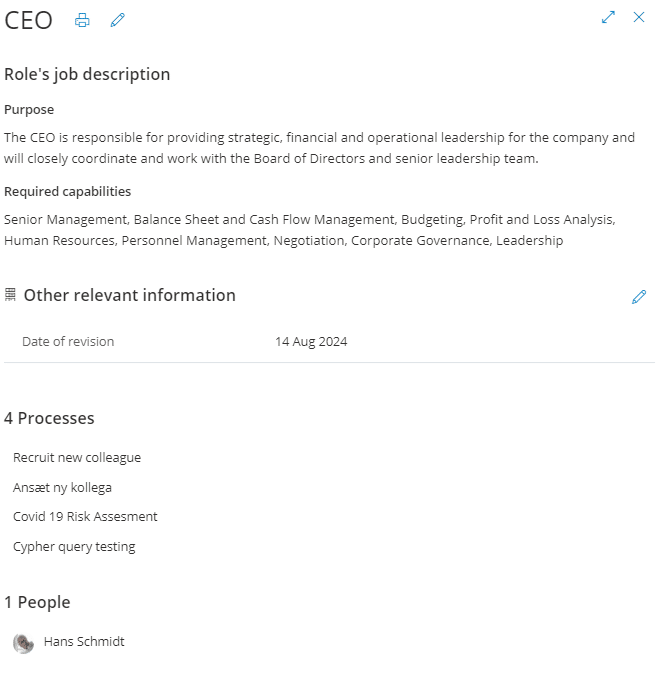Click the table icon beside Other relevant information

click(11, 295)
